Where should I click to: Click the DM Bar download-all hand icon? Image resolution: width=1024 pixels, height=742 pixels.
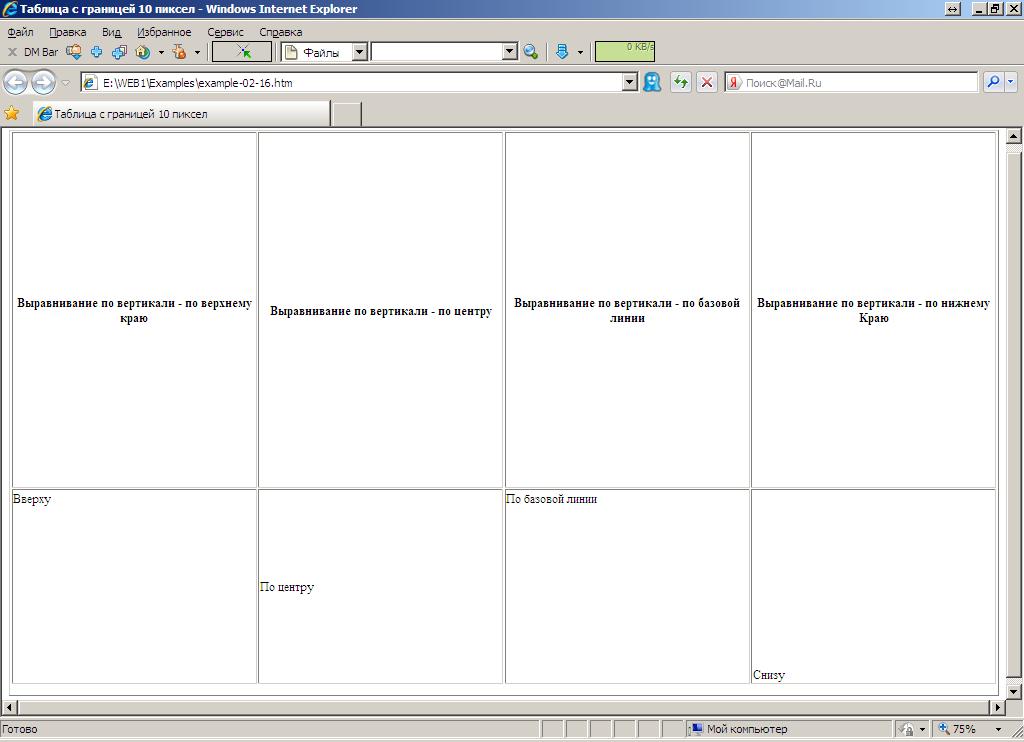(x=74, y=52)
